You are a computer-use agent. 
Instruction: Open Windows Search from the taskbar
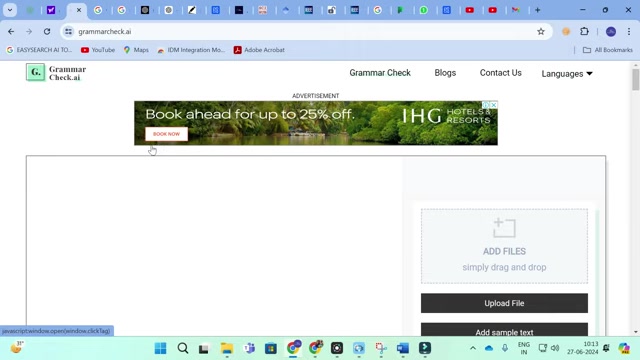click(x=183, y=348)
